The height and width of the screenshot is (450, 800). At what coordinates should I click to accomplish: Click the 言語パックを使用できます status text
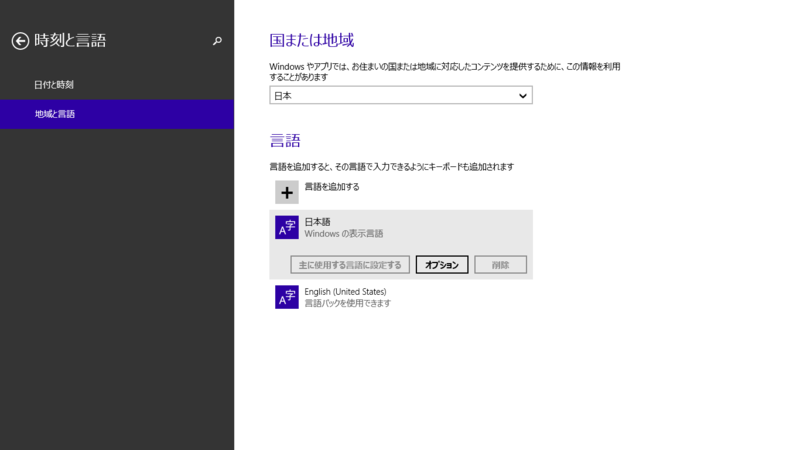(347, 303)
